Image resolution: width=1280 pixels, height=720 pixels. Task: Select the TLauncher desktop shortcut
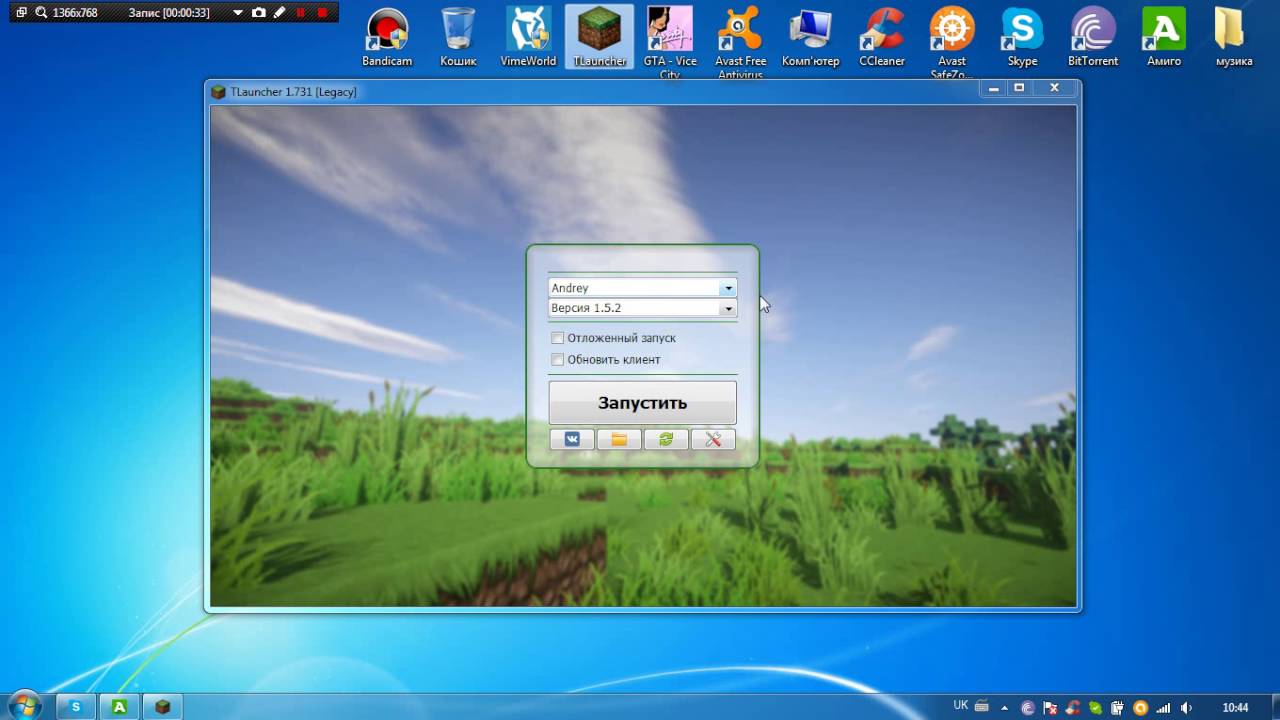point(599,38)
